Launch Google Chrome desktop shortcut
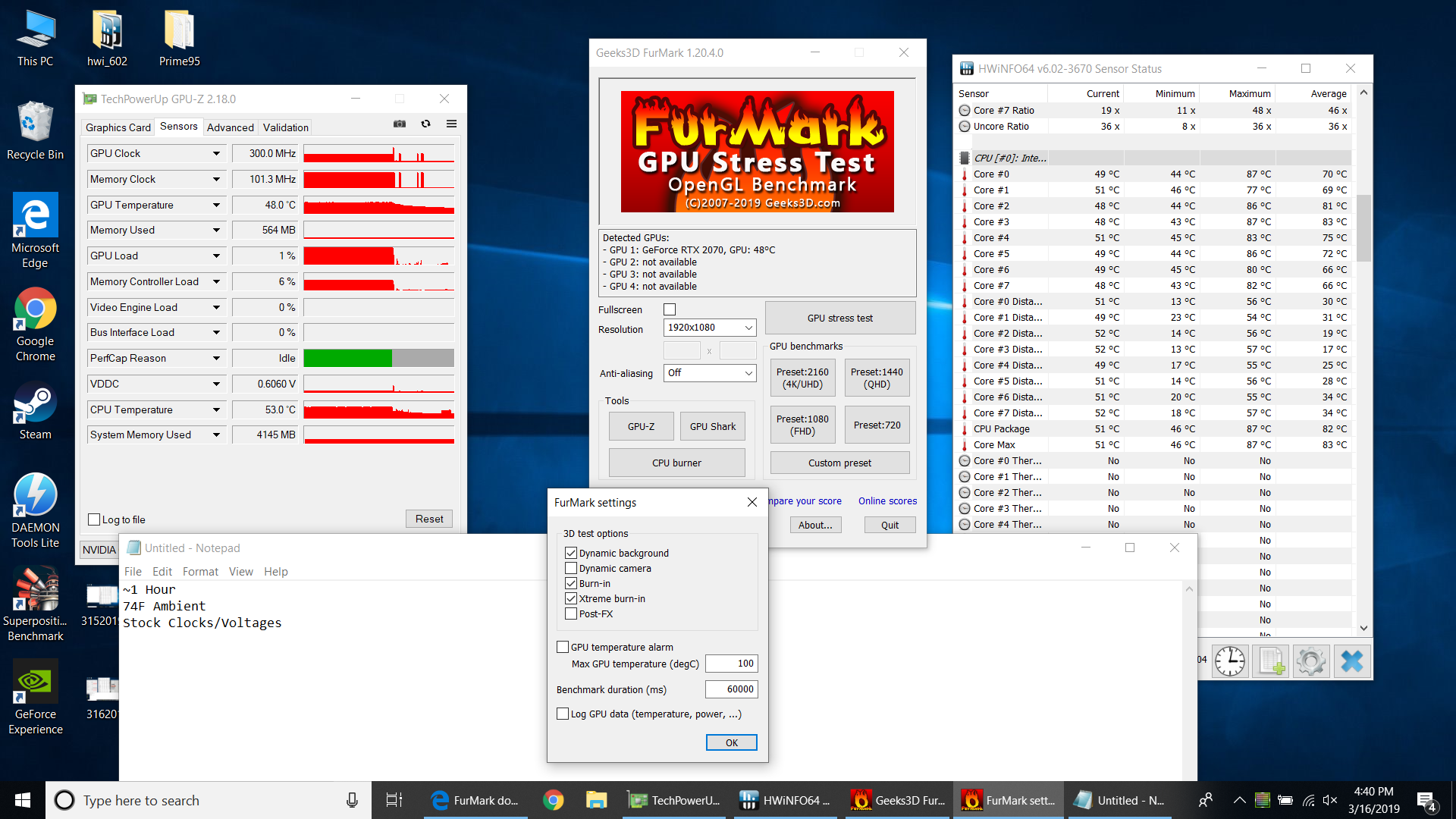This screenshot has width=1456, height=819. pos(35,325)
